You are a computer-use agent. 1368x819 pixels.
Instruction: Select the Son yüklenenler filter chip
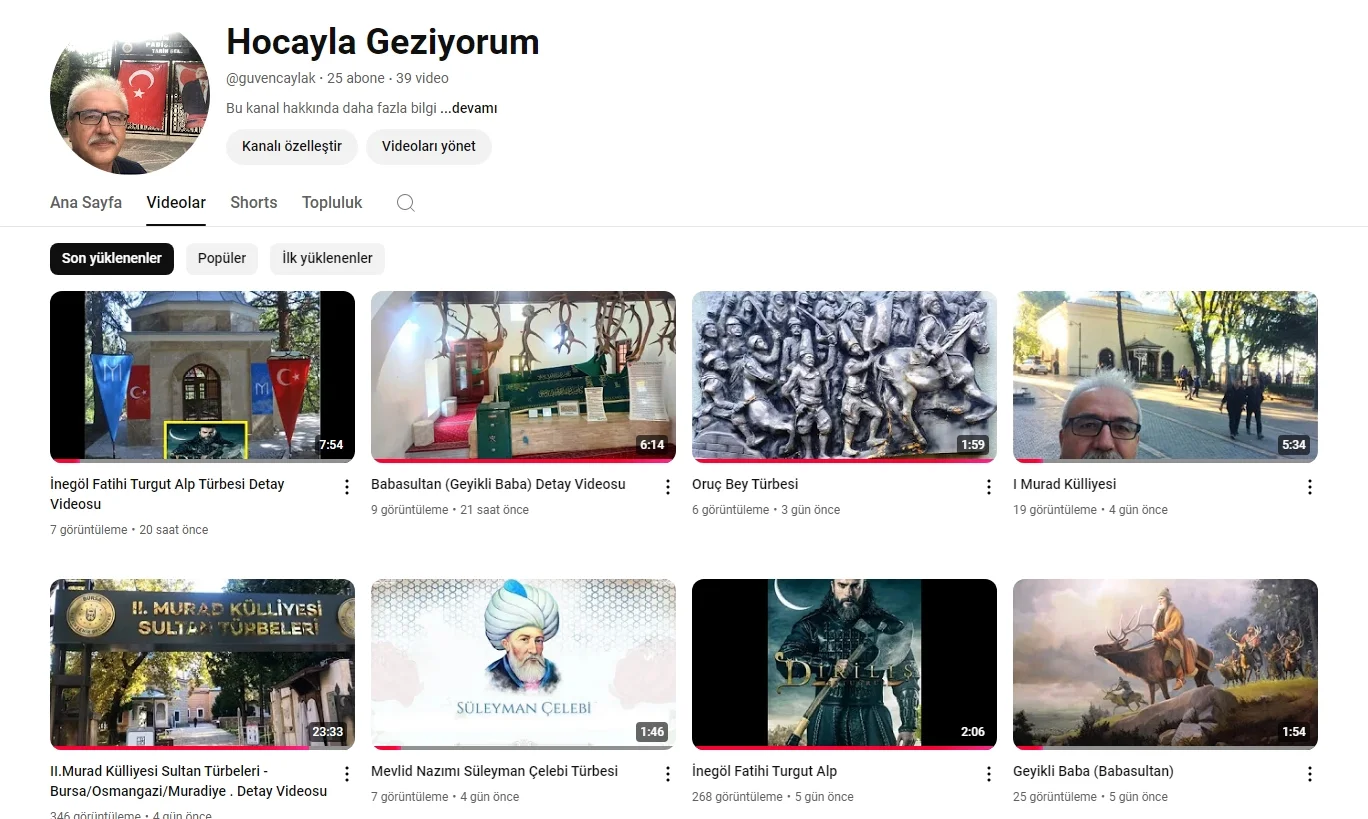coord(112,258)
